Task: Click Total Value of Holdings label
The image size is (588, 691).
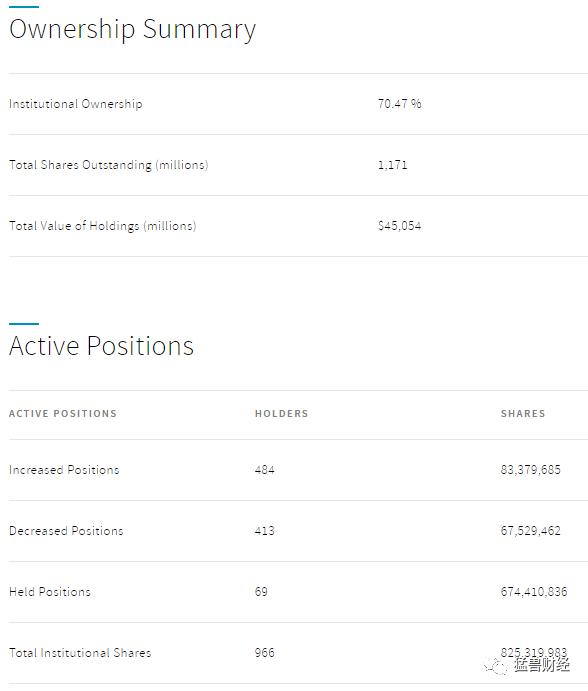Action: (102, 226)
